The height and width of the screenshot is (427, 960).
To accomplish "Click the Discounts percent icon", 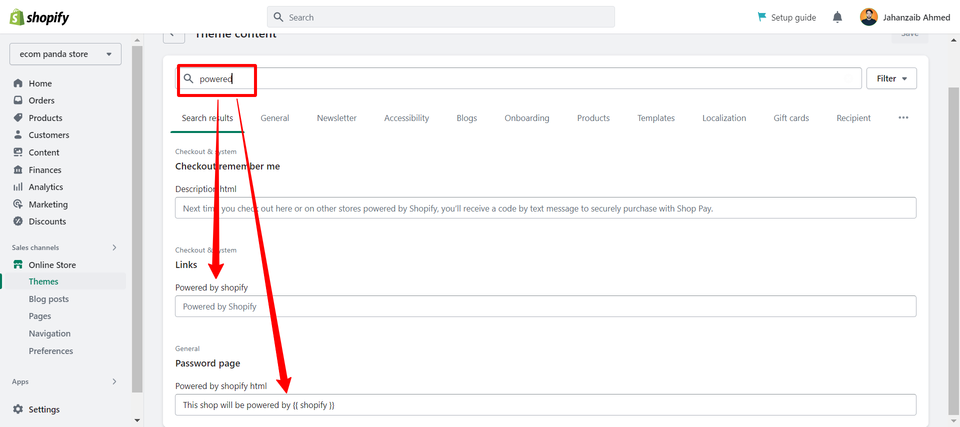I will click(x=18, y=222).
